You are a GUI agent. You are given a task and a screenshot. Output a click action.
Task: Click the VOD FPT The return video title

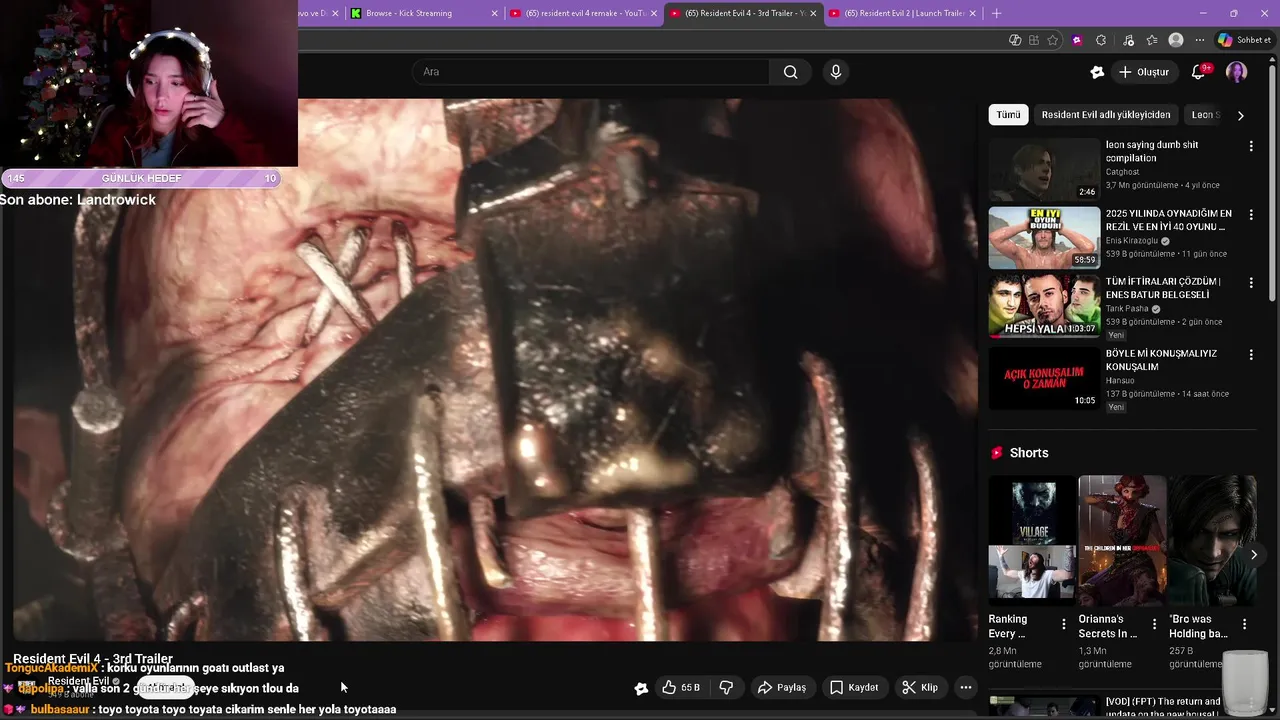click(x=1163, y=708)
